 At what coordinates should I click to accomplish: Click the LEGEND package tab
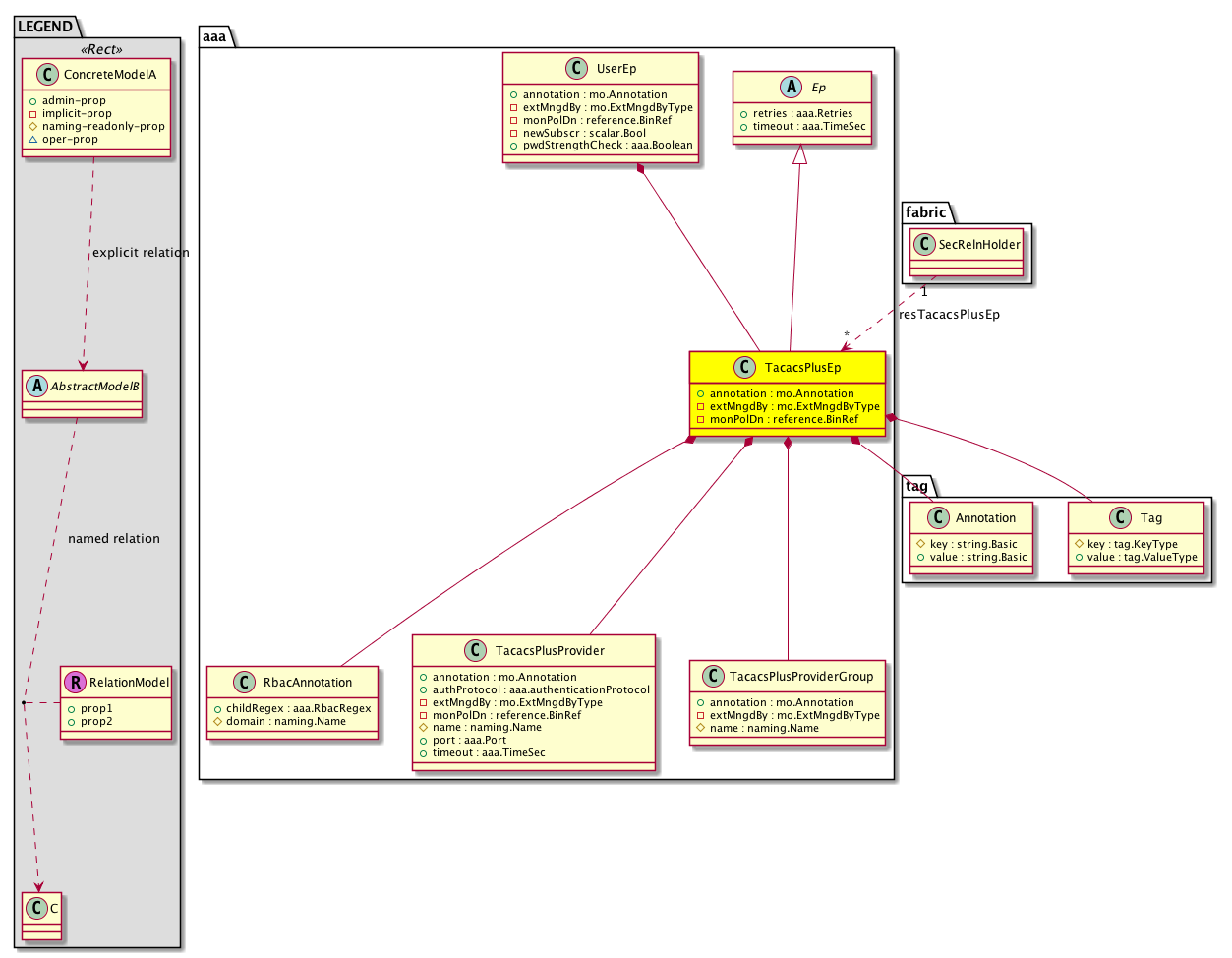pyautogui.click(x=45, y=27)
